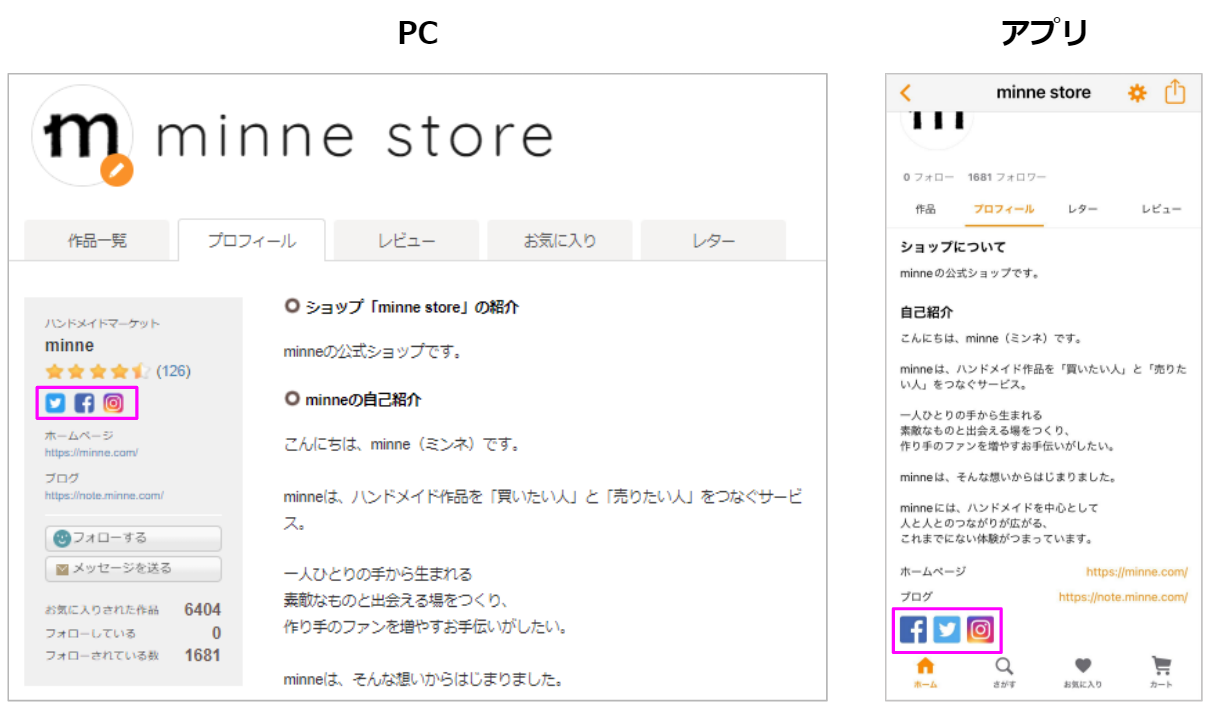Tap the お気に入り heart icon in app bar
Image resolution: width=1216 pixels, height=721 pixels.
click(x=1082, y=673)
